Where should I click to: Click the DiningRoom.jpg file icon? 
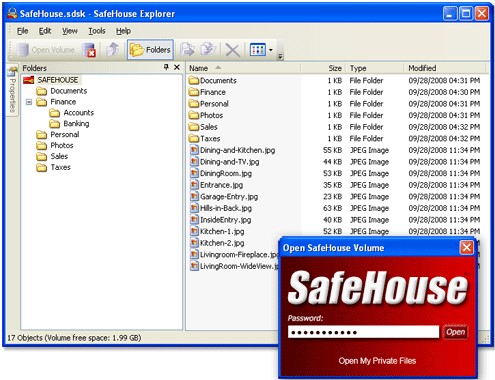click(x=194, y=173)
